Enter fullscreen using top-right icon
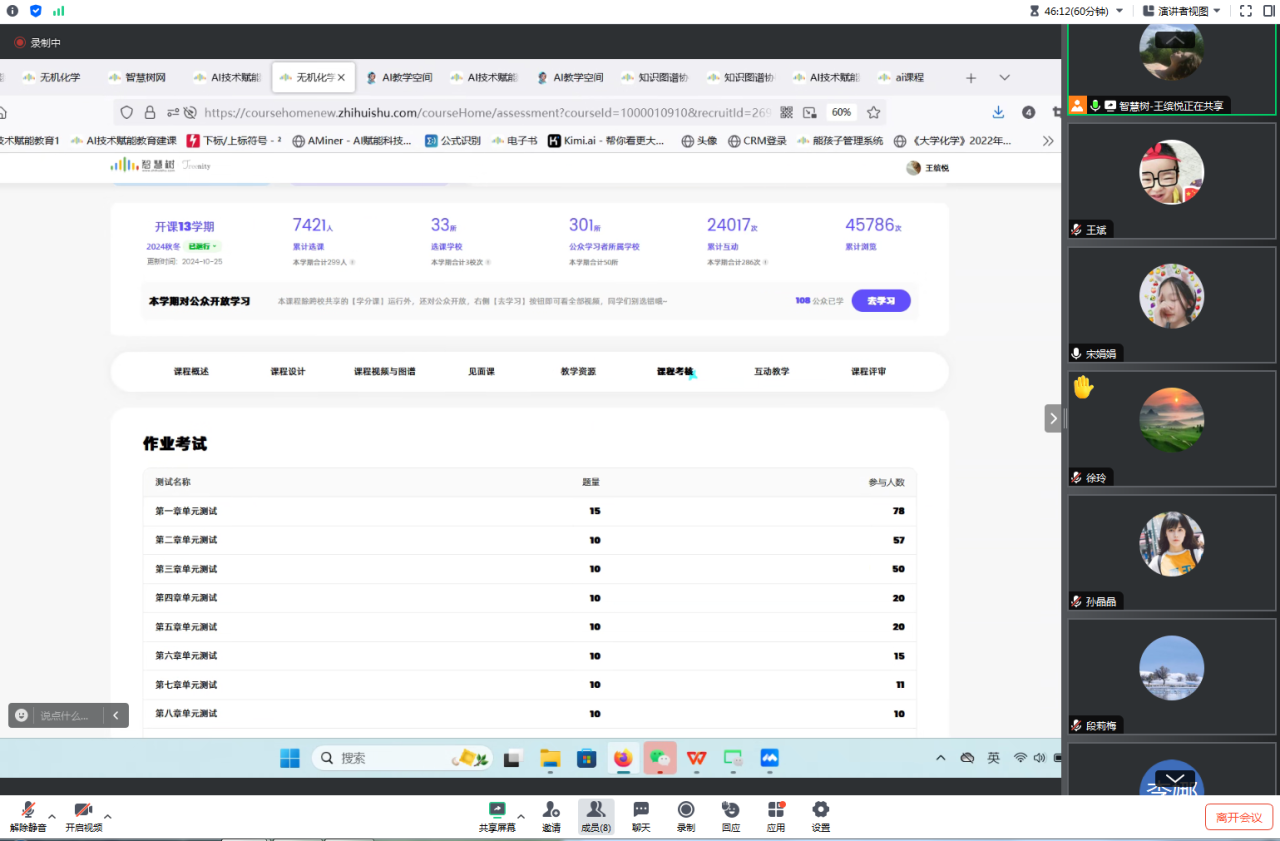 pyautogui.click(x=1246, y=11)
